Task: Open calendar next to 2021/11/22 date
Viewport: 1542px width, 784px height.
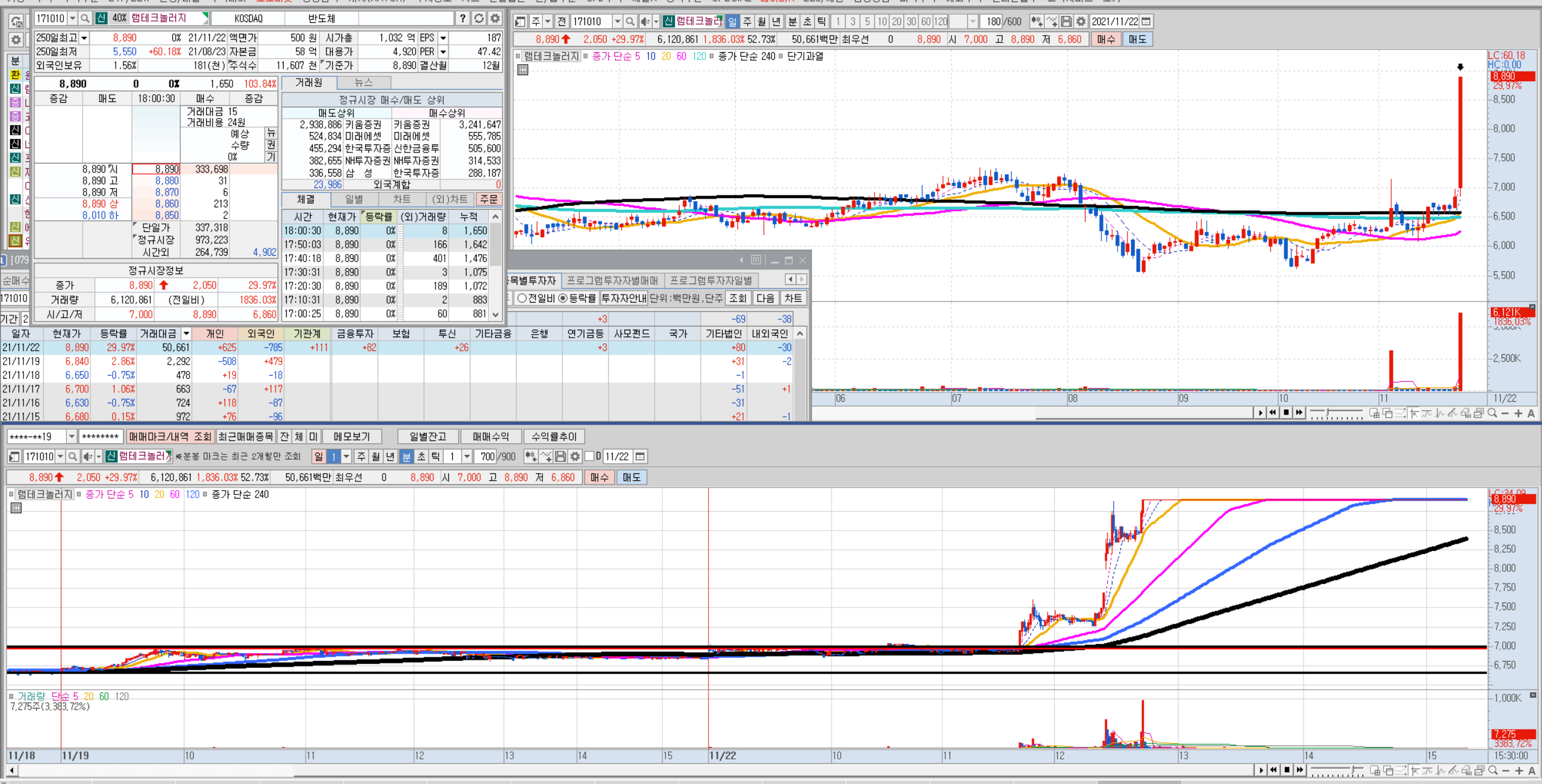Action: point(1146,22)
